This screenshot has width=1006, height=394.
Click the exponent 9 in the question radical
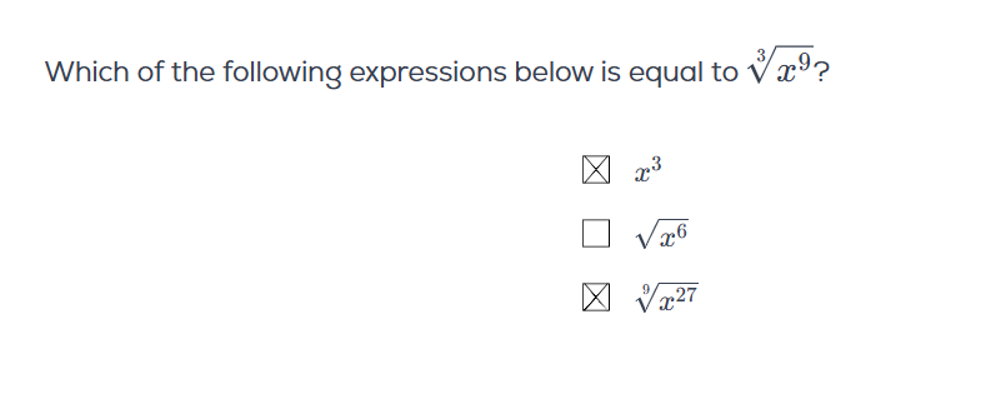click(x=804, y=58)
